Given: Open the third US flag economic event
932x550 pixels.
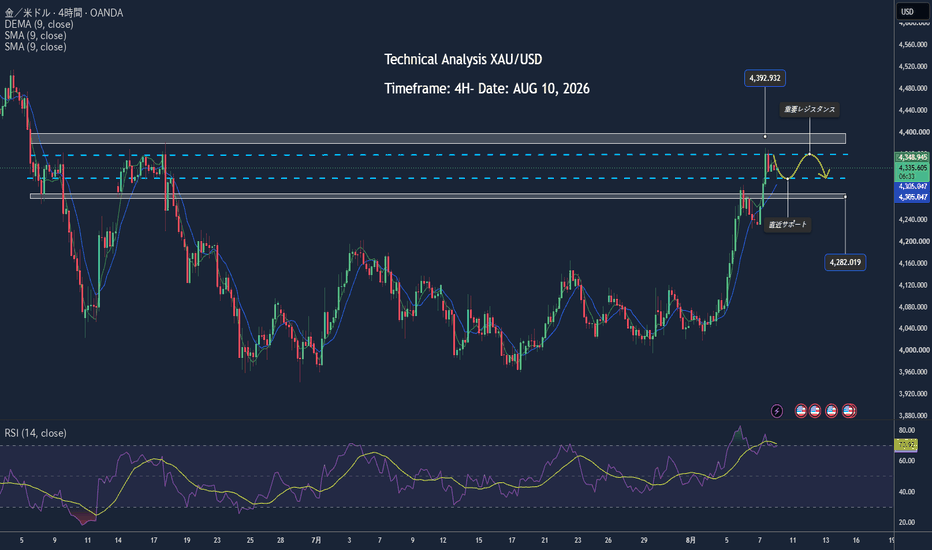Looking at the screenshot, I should click(832, 411).
